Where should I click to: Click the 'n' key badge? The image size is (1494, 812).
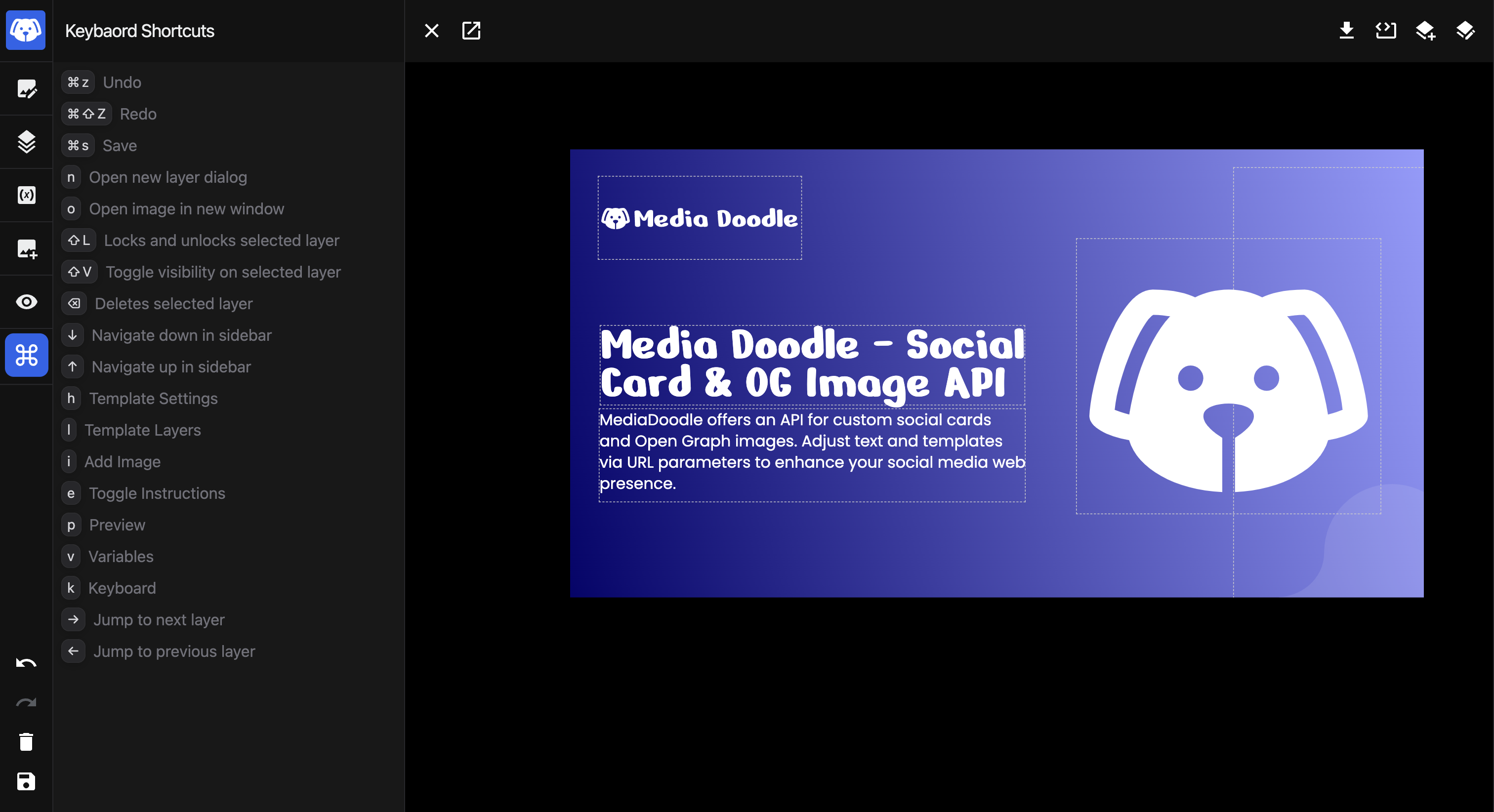click(x=71, y=177)
